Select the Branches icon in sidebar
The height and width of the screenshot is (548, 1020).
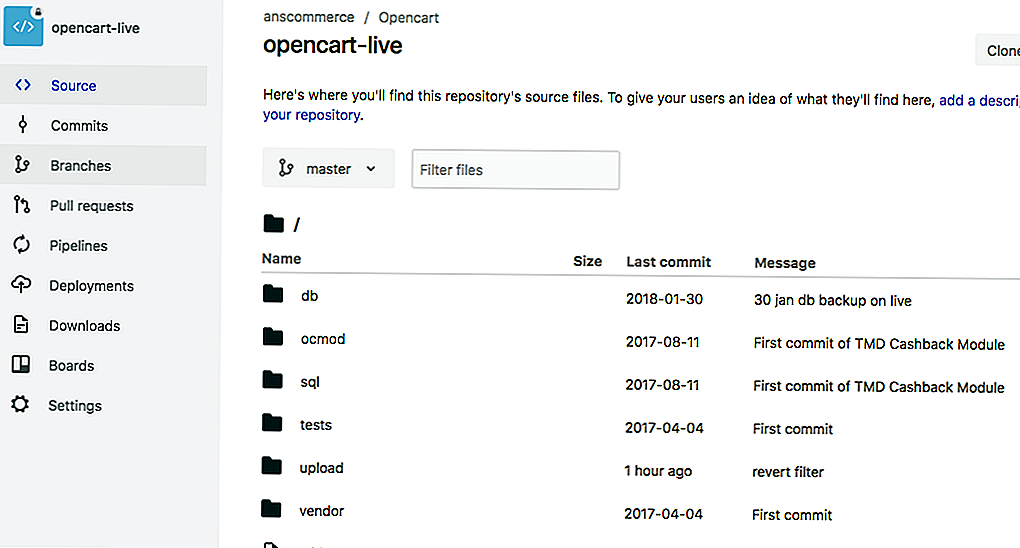coord(22,166)
